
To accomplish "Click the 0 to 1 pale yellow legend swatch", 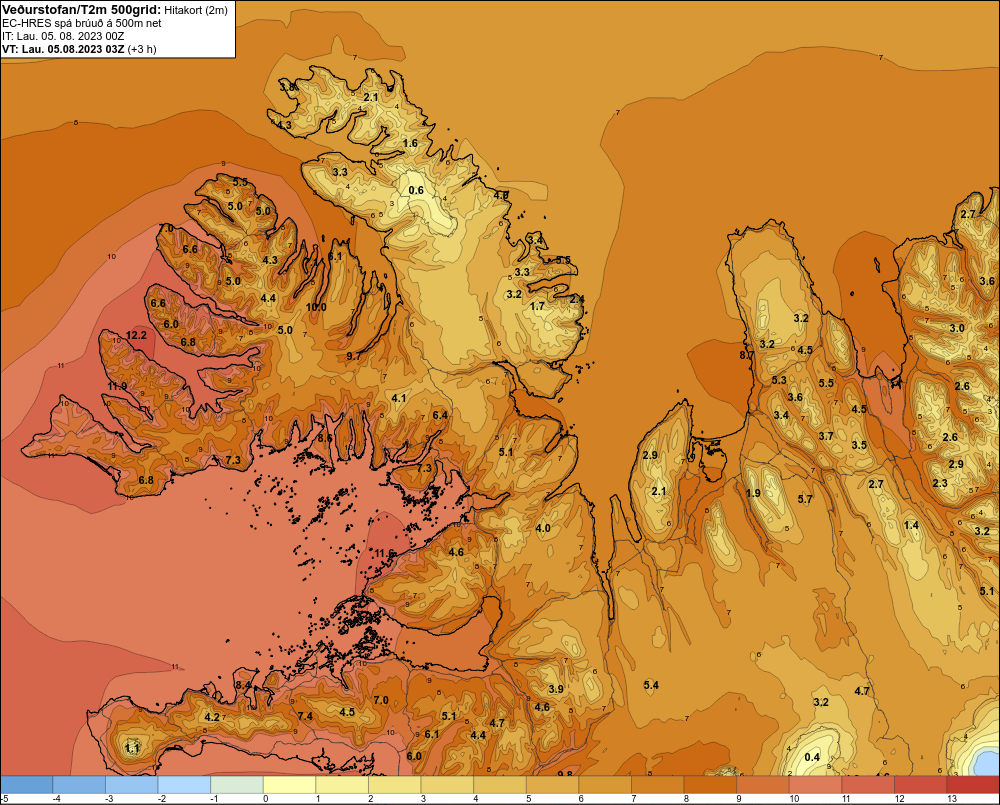I will (289, 785).
